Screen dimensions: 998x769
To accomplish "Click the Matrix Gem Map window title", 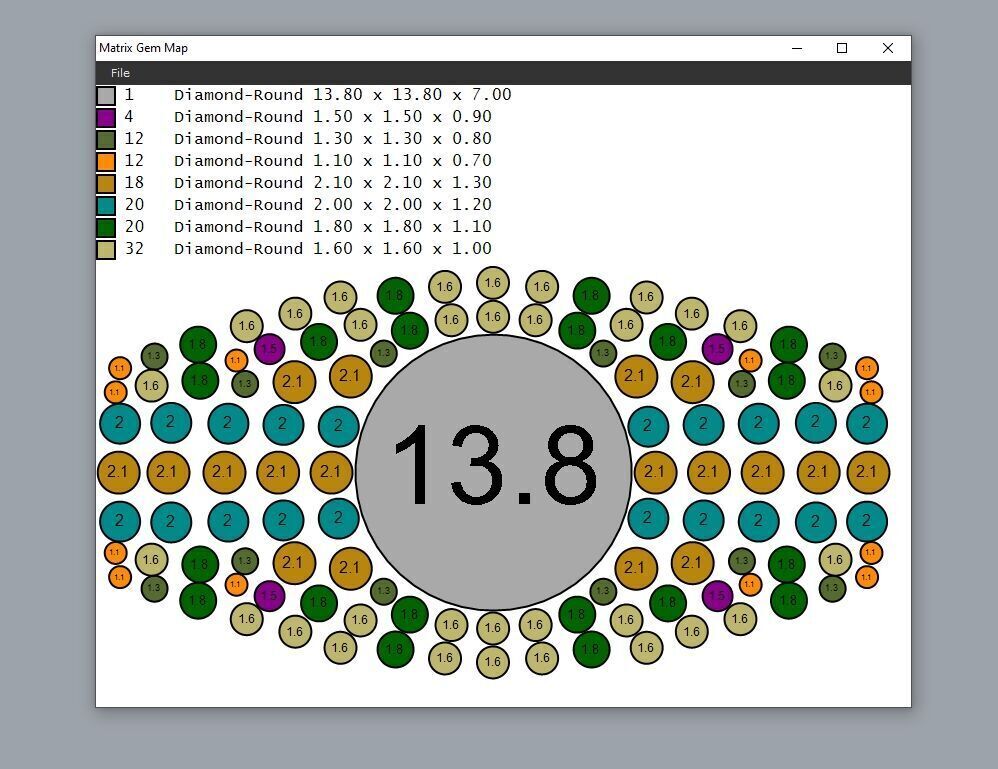I will click(x=143, y=48).
